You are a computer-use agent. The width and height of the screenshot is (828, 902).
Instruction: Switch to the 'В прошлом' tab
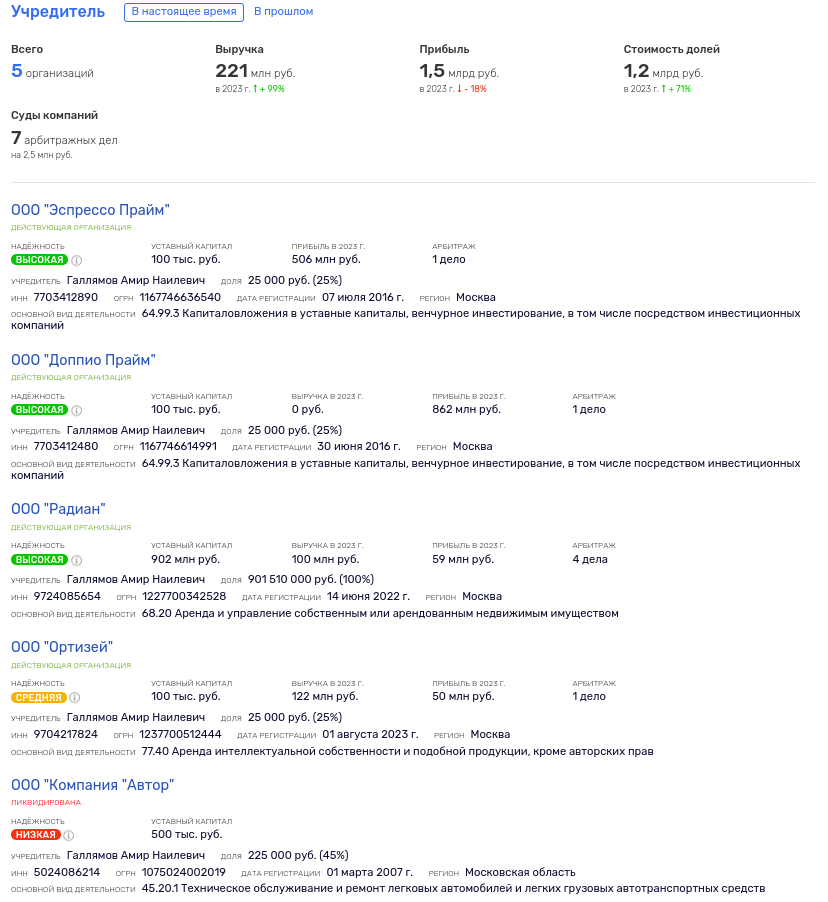click(x=284, y=12)
